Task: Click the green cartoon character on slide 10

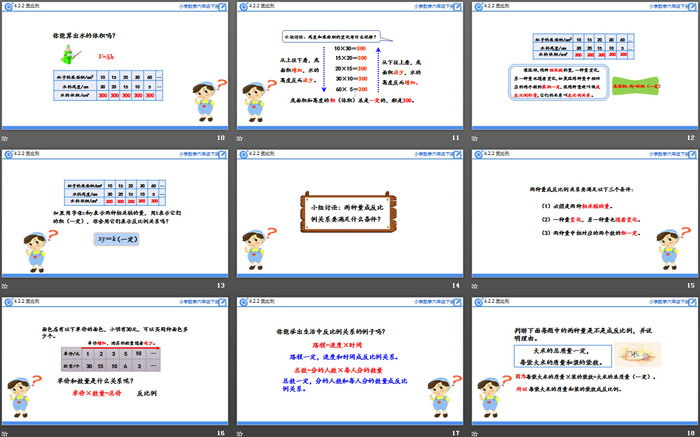Action: click(70, 55)
